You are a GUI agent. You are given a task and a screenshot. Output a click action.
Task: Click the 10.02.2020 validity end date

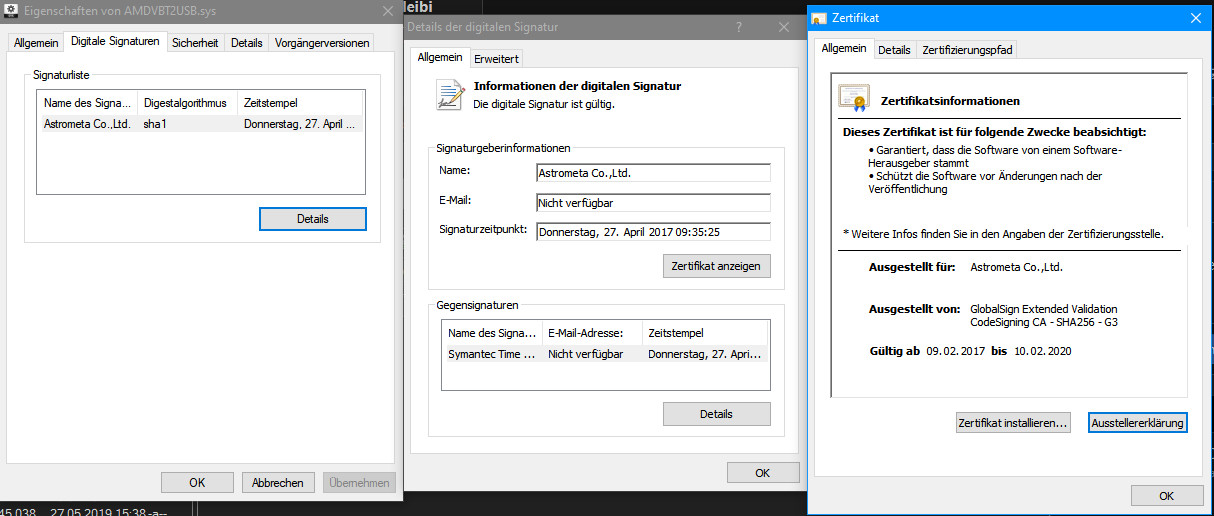pyautogui.click(x=1043, y=352)
